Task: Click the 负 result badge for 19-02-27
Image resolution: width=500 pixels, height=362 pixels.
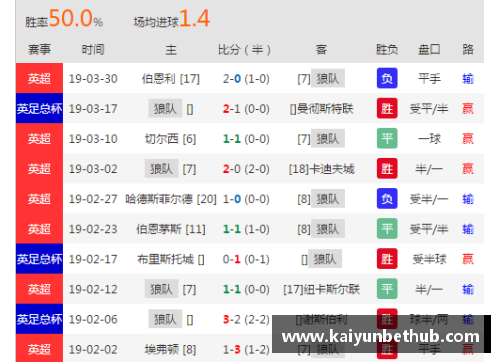Action: (x=387, y=199)
